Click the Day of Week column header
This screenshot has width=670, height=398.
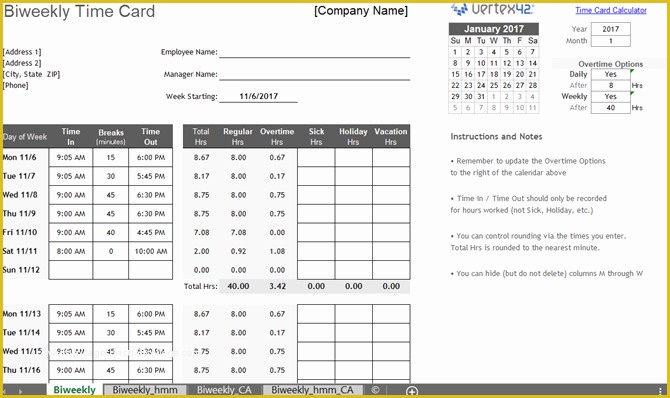click(25, 137)
